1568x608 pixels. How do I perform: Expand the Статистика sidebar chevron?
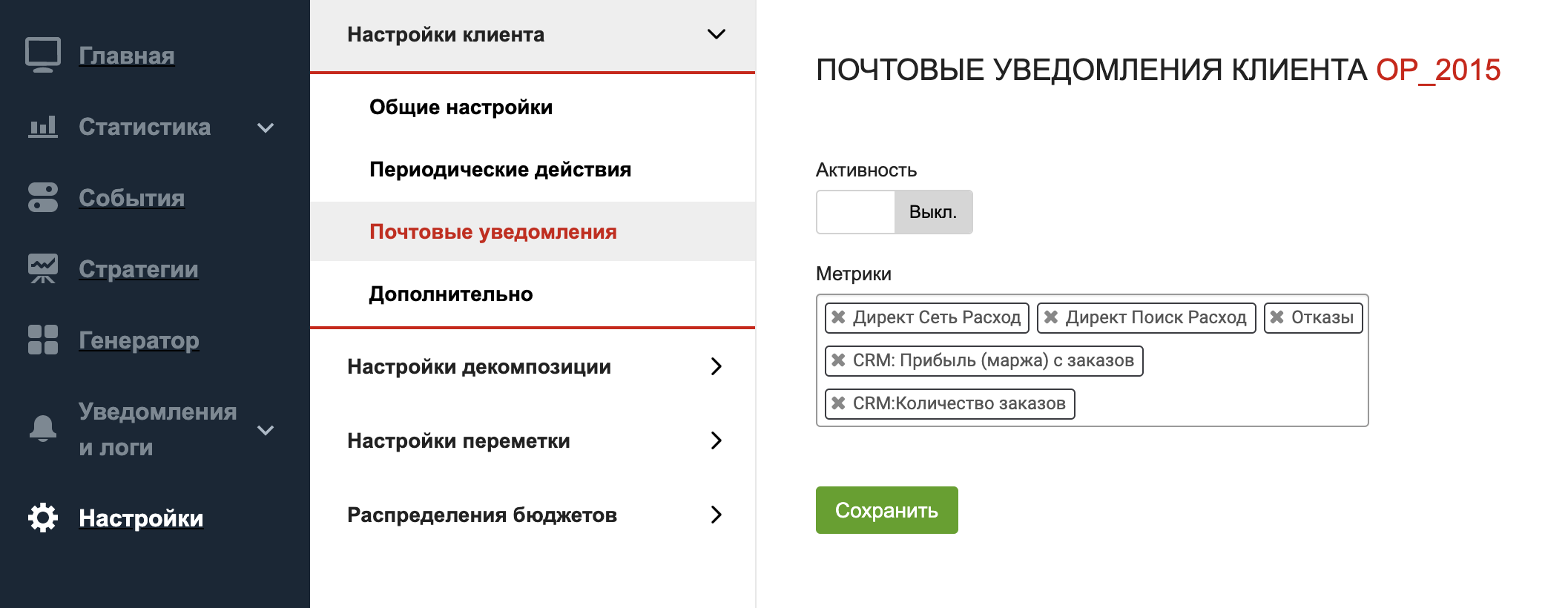[266, 128]
